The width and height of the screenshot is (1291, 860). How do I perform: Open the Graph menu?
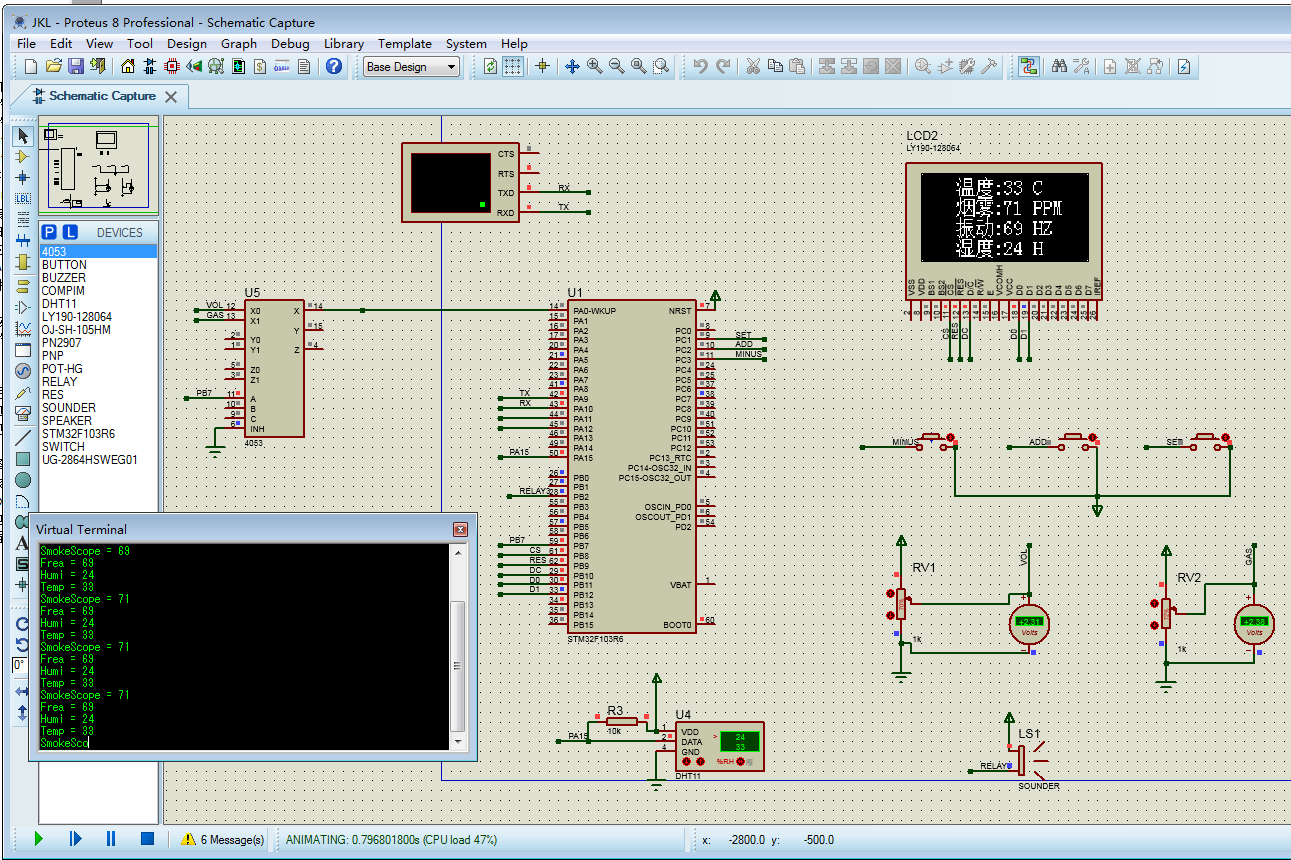click(x=239, y=44)
